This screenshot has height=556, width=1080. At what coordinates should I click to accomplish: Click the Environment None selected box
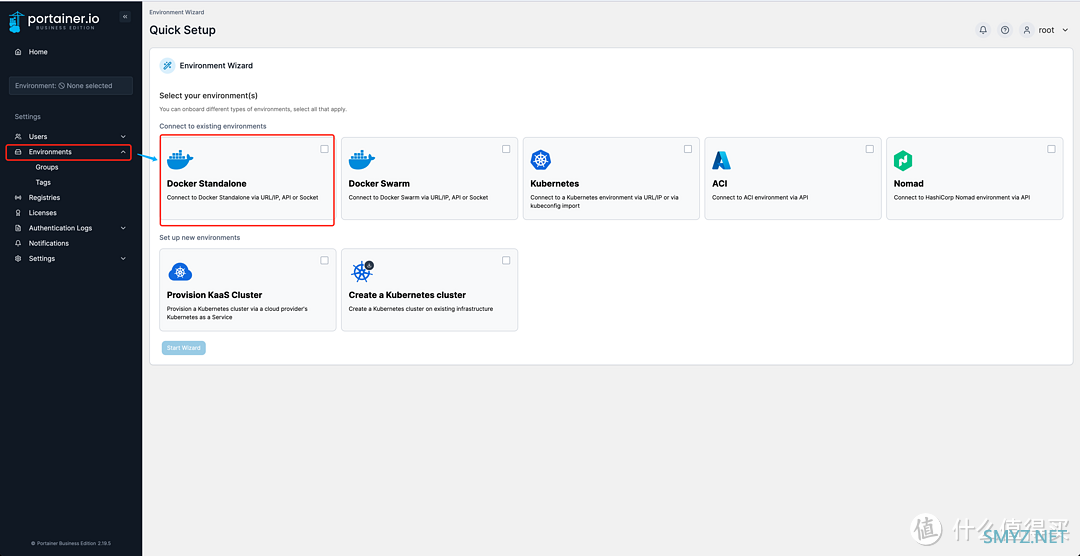coord(70,86)
